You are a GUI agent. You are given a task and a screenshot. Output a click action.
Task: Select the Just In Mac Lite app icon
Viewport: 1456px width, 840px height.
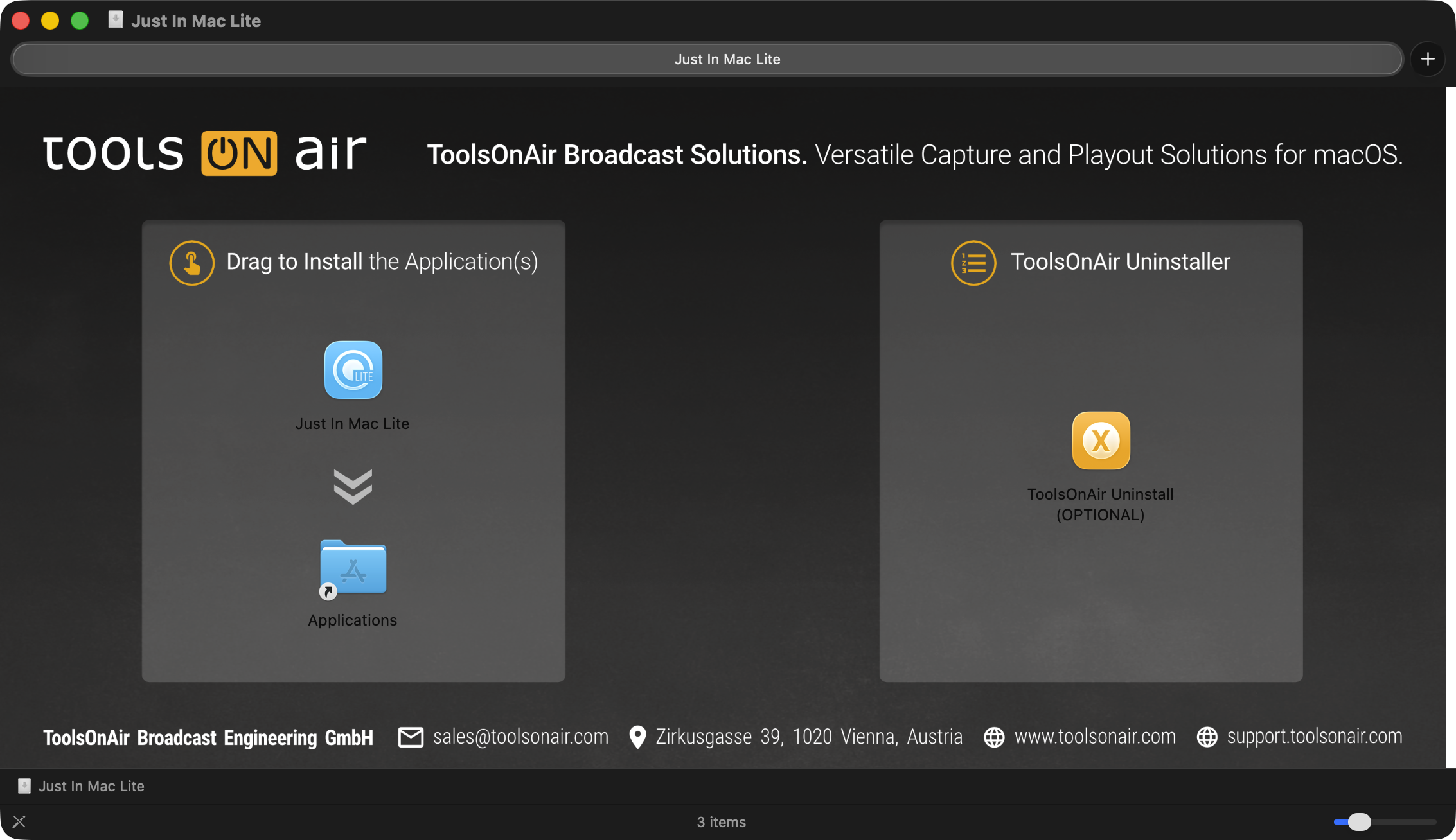(353, 370)
